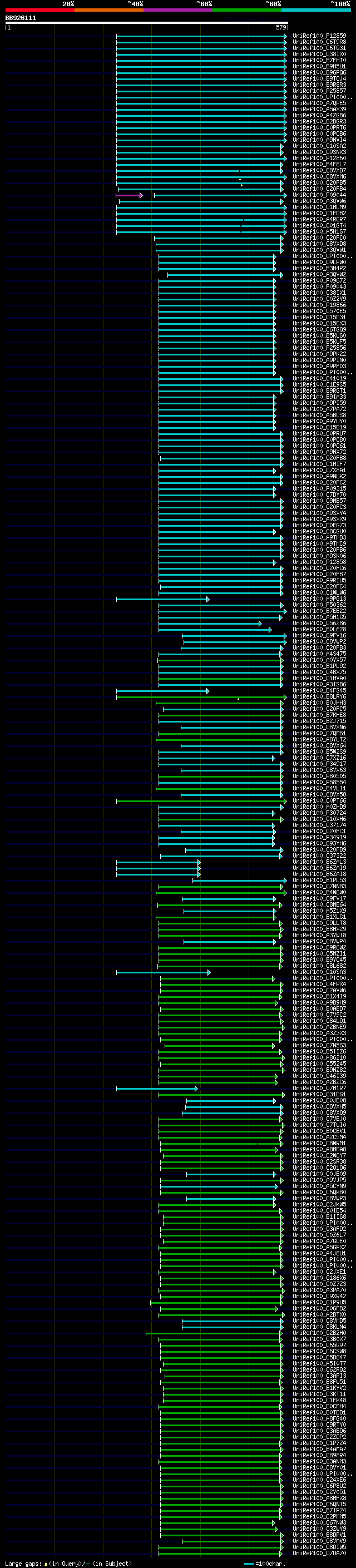Select the UniRef100_B7KHE8 label
Screen dimensions: 356x1568
coord(319,715)
